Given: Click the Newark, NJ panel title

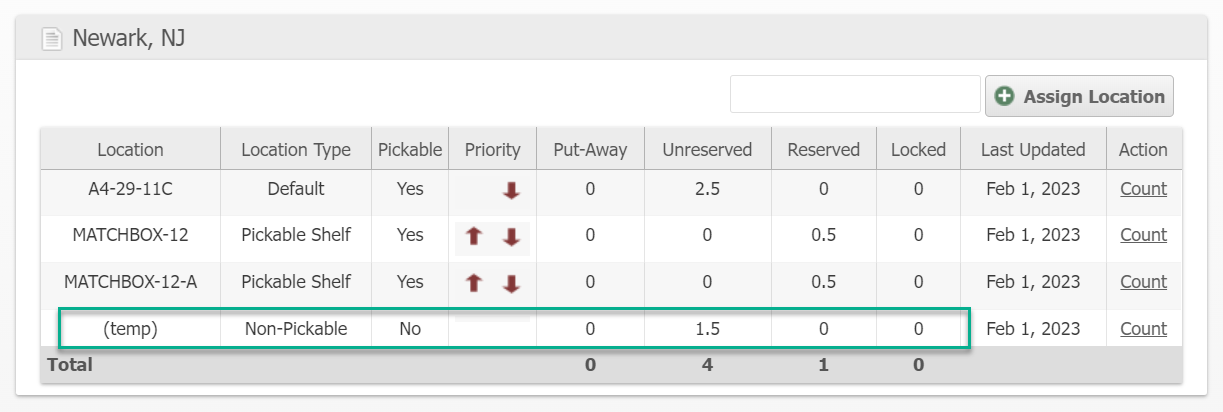Looking at the screenshot, I should (x=129, y=39).
